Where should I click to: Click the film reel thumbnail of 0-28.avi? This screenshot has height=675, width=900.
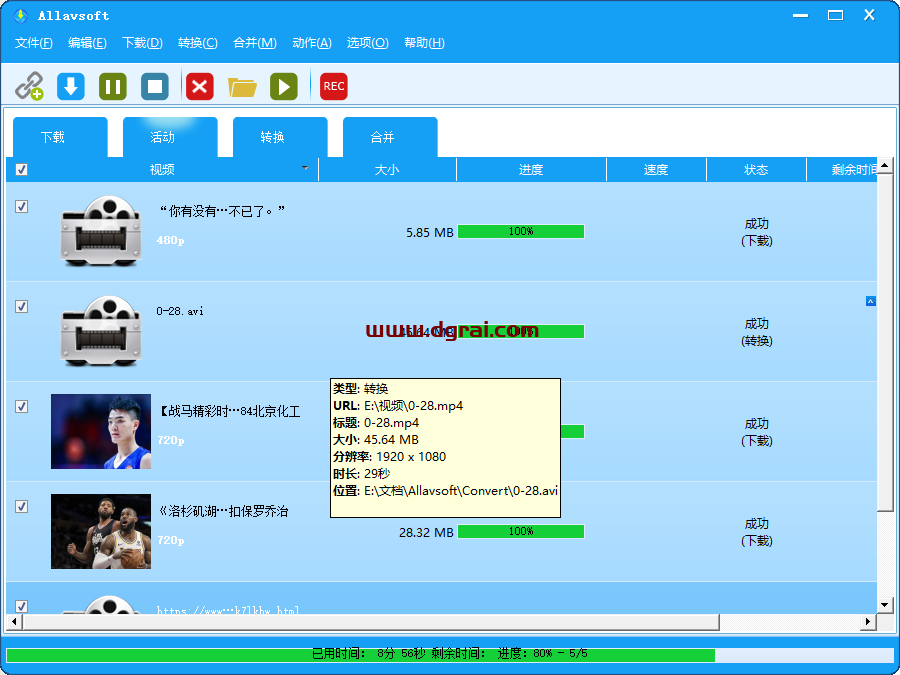point(101,331)
